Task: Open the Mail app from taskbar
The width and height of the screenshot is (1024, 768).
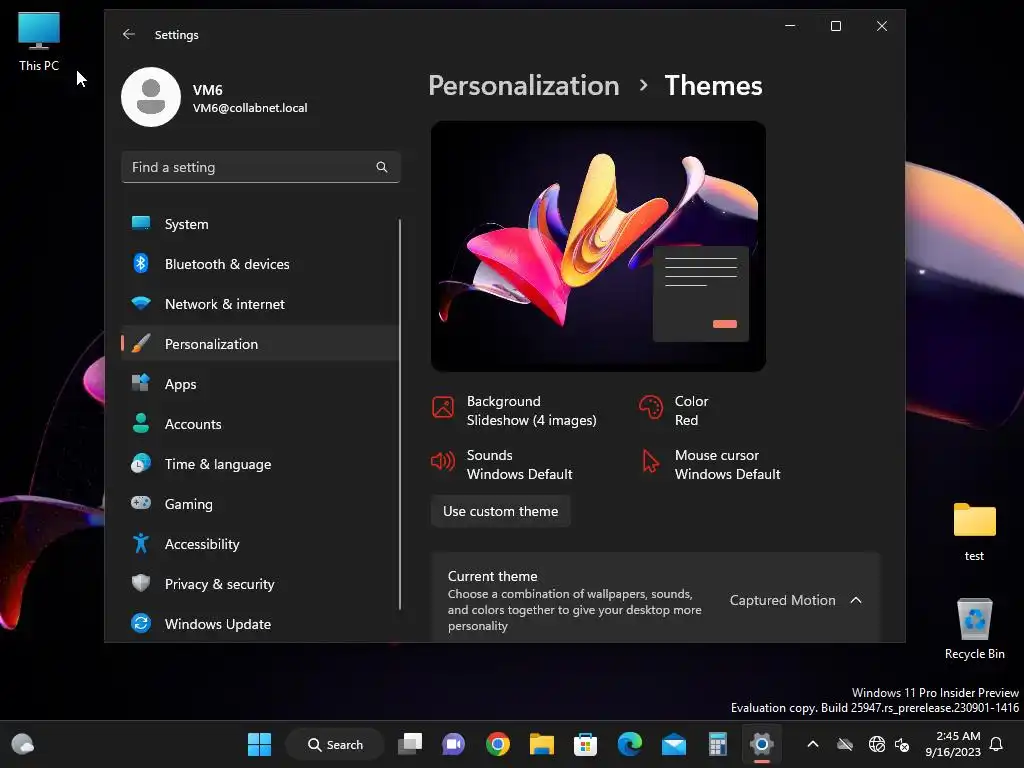Action: 673,744
